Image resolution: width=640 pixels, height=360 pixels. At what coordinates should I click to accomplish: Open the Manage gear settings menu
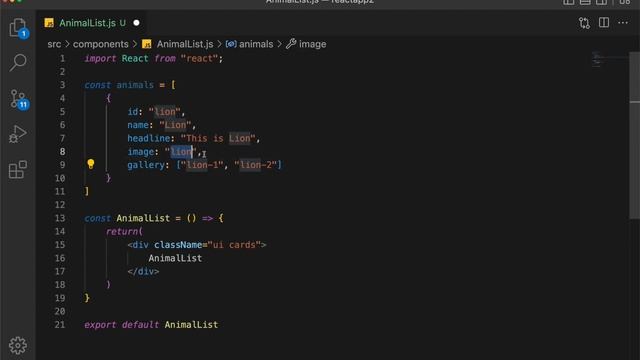point(18,345)
